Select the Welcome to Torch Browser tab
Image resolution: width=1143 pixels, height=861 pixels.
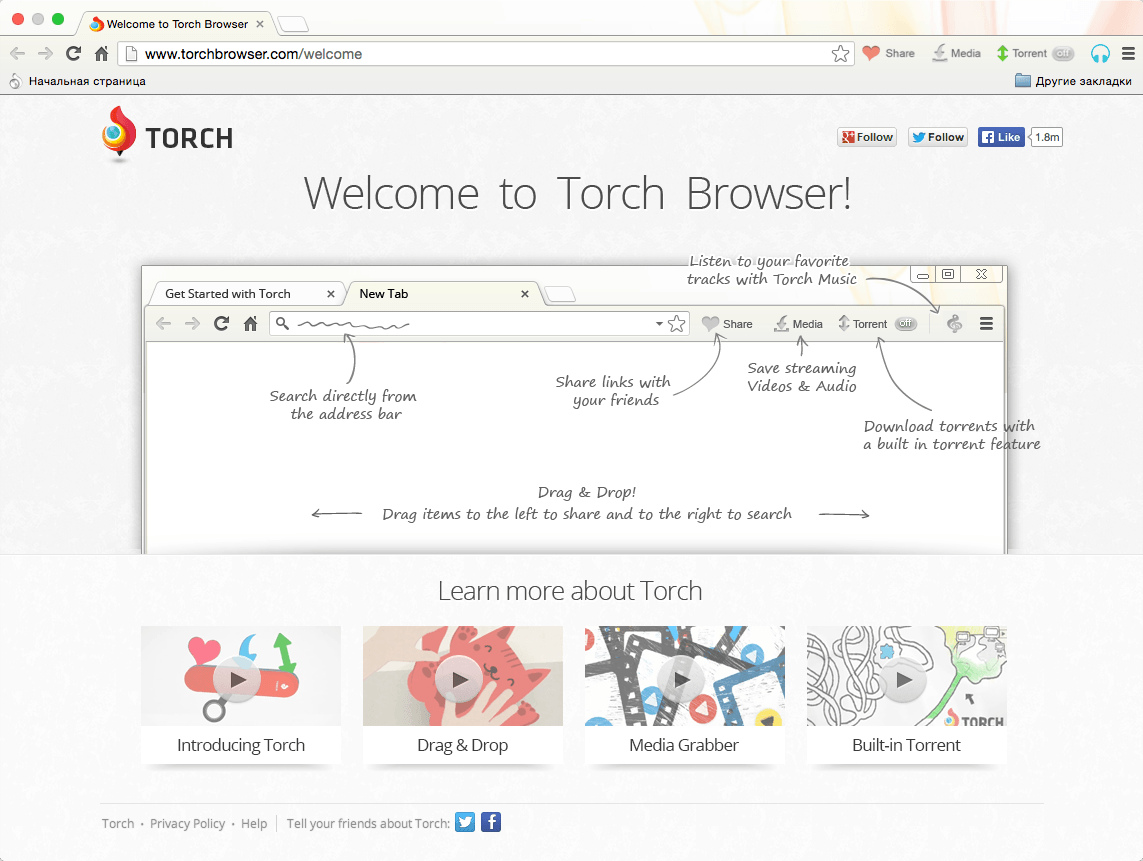[x=175, y=24]
